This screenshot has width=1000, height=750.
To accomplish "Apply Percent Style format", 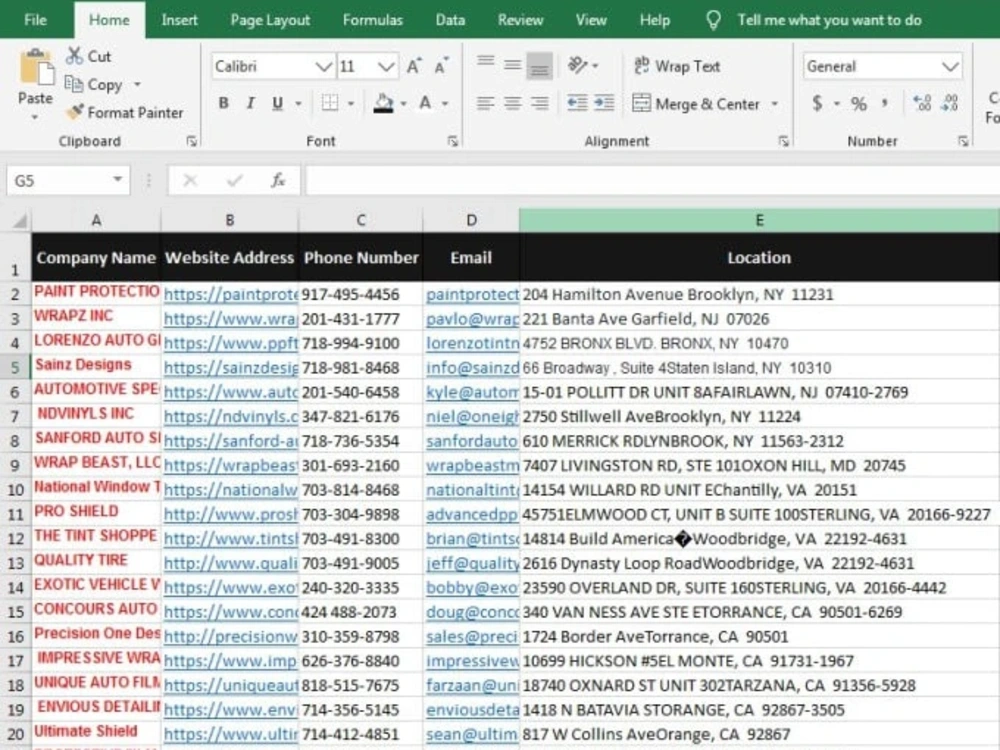I will (859, 103).
